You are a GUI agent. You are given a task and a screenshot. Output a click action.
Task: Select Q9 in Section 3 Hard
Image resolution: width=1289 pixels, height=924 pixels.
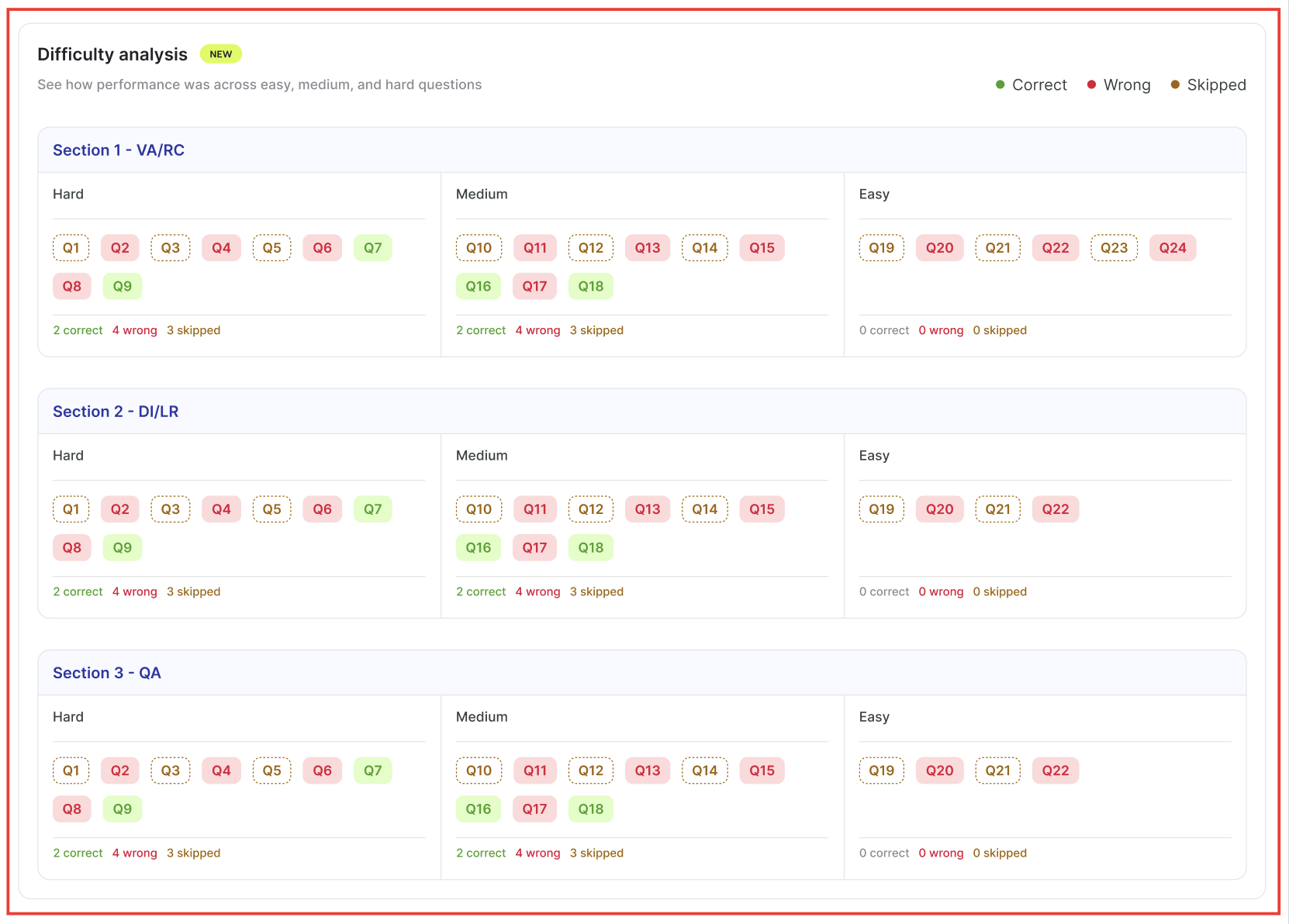tap(123, 808)
